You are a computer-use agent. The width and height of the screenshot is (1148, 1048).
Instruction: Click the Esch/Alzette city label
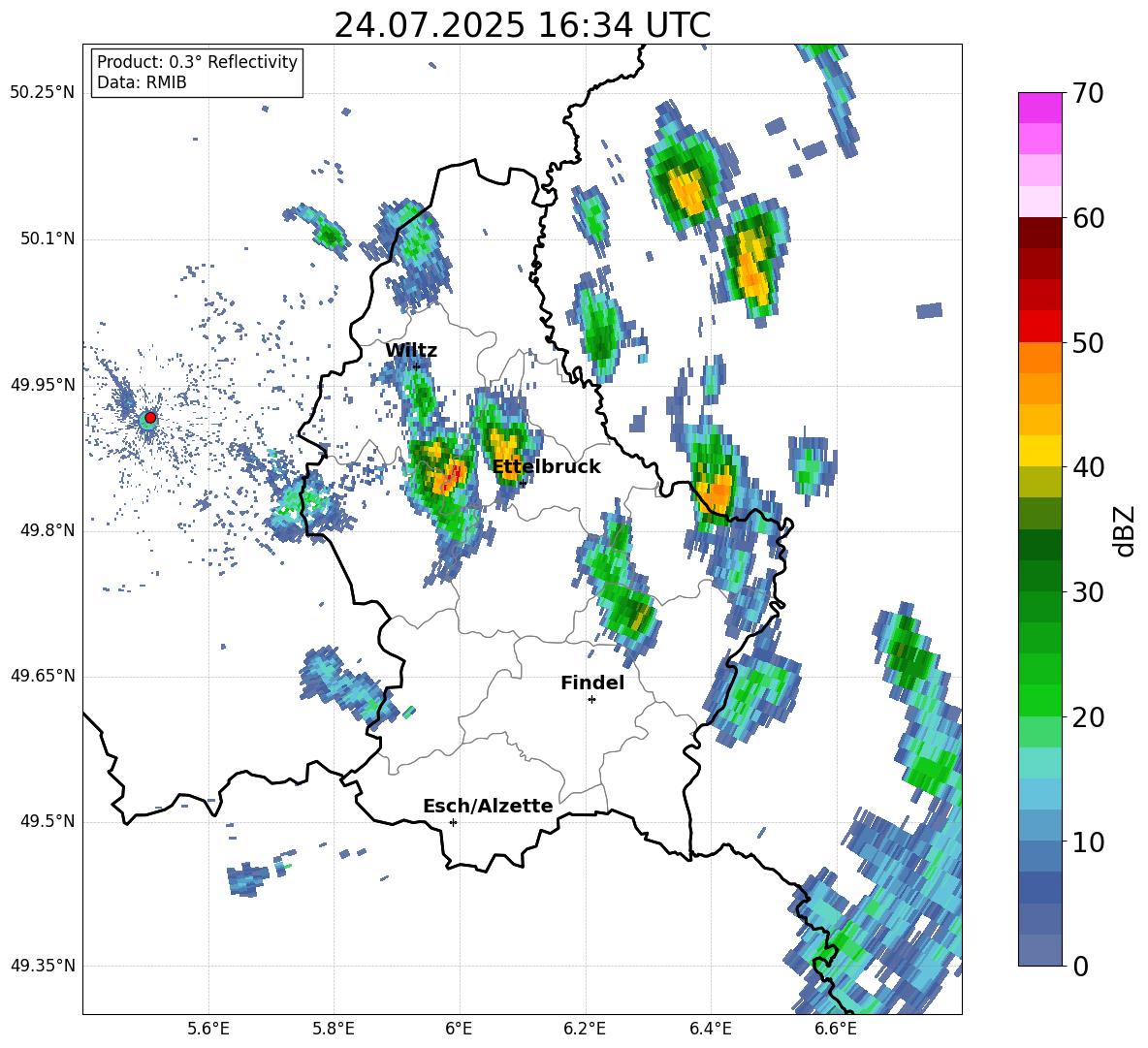click(x=488, y=807)
